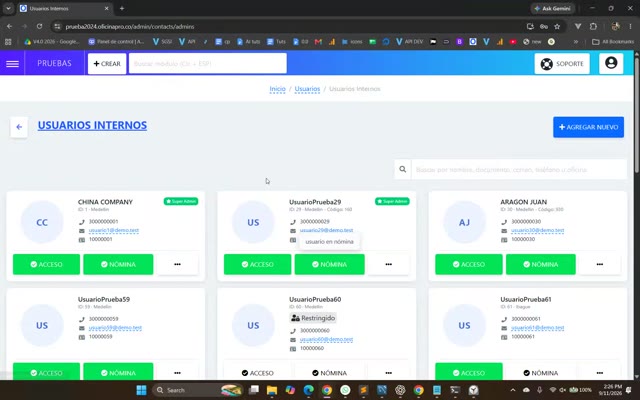Open File Explorer from taskbar
This screenshot has width=640, height=400.
[x=272, y=390]
